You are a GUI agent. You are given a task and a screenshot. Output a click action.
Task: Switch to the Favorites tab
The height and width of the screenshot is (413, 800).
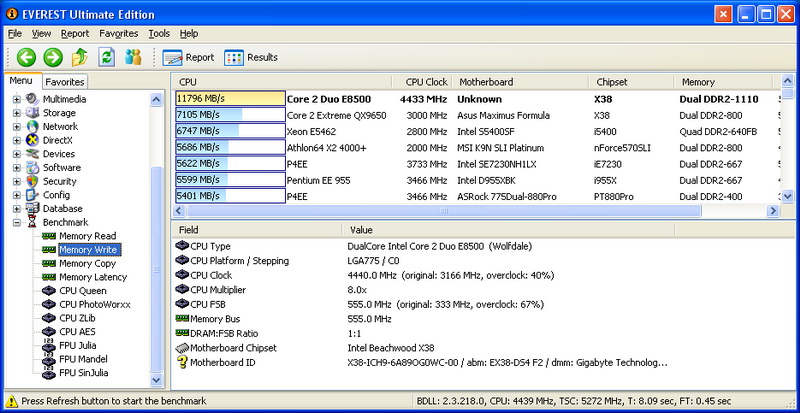[64, 82]
